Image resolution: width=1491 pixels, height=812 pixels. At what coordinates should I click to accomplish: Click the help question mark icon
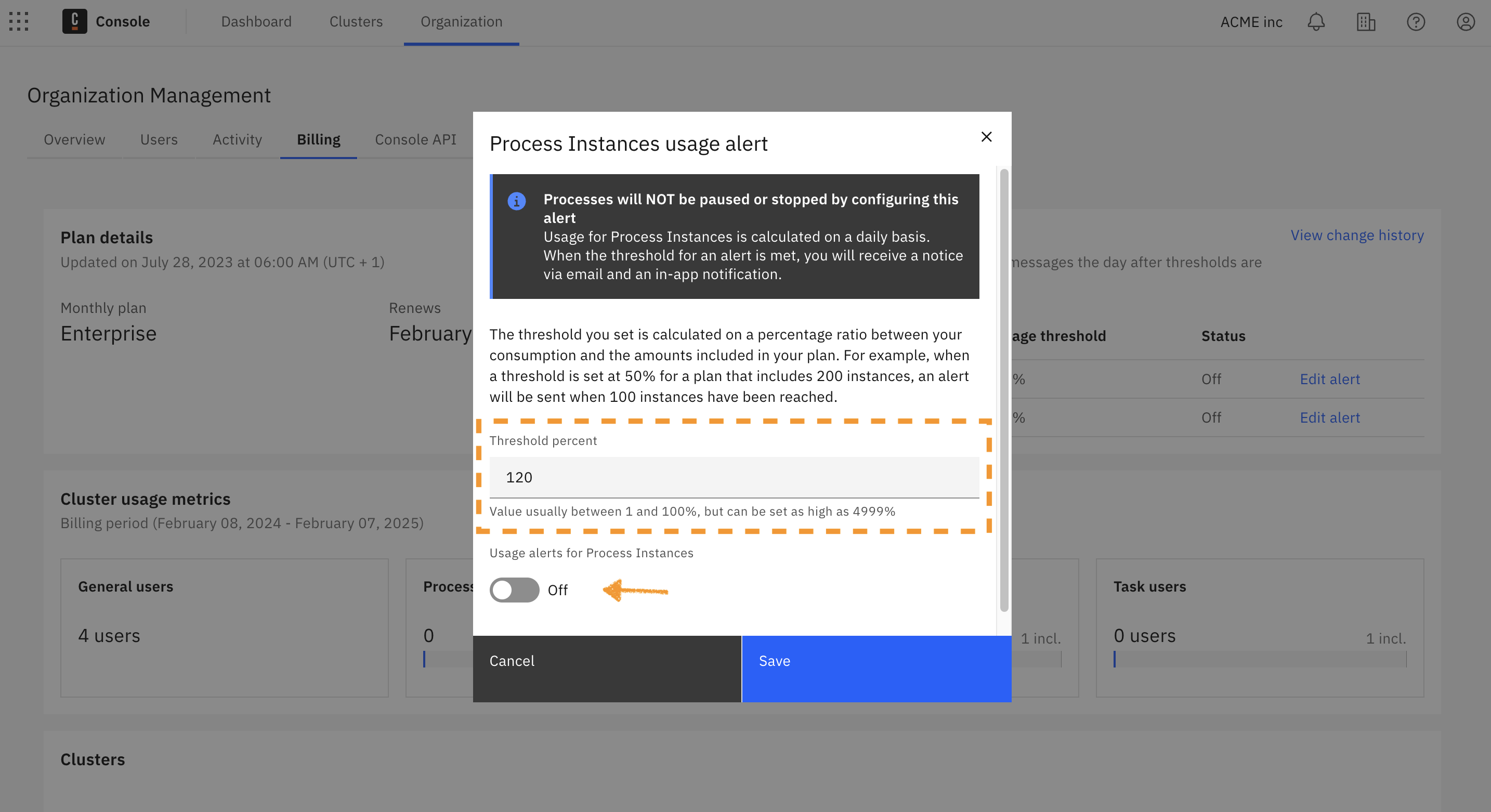pos(1415,22)
